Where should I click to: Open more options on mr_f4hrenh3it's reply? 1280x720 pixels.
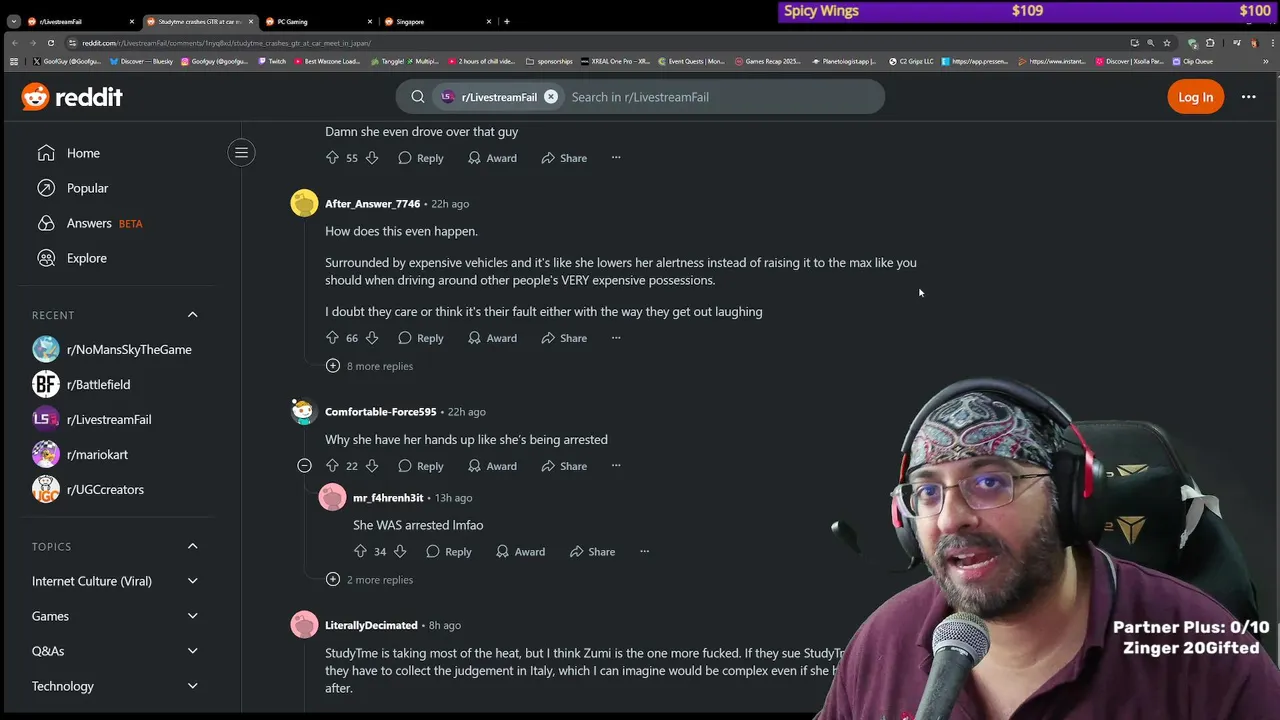[x=644, y=552]
